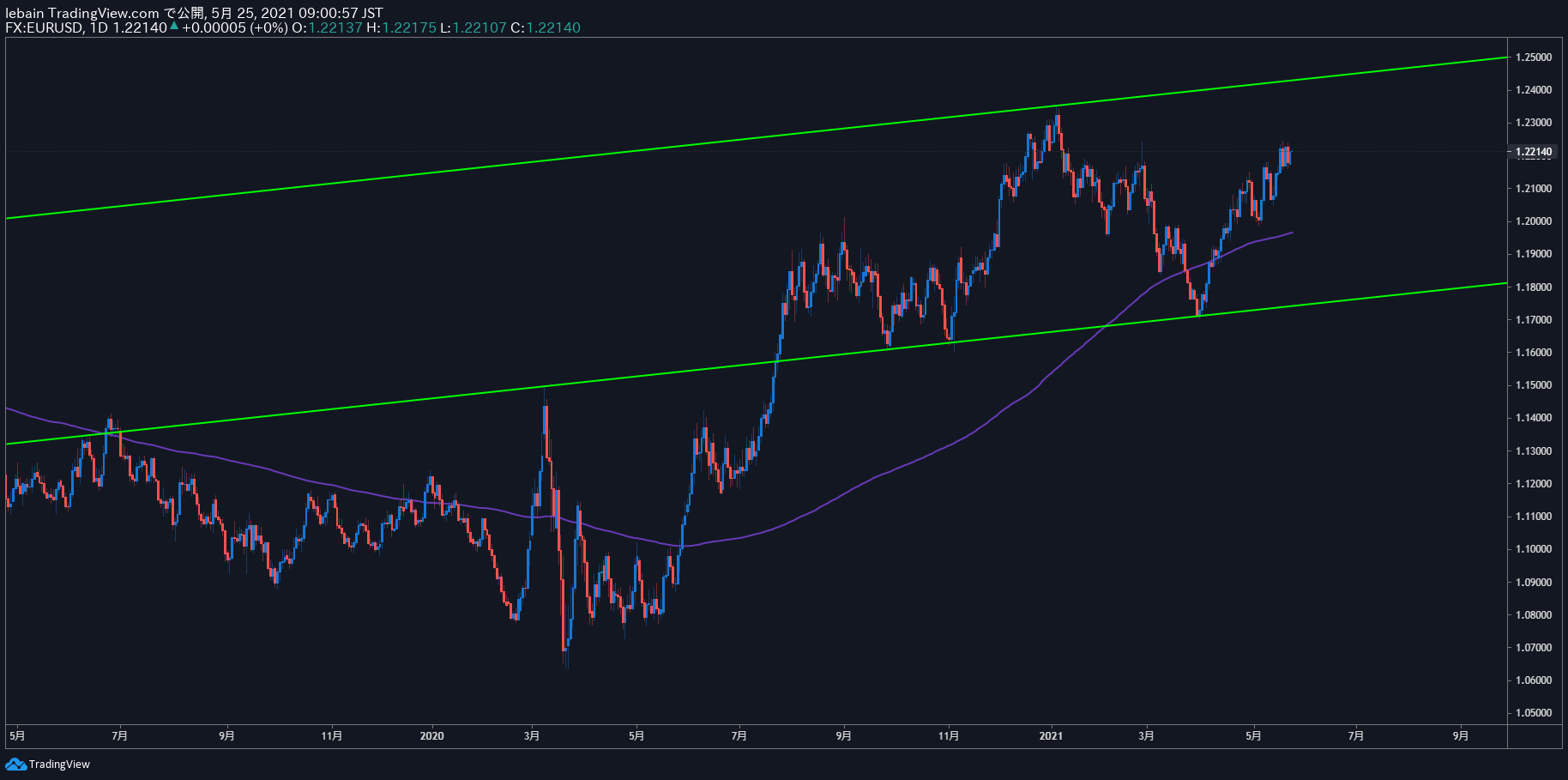Click the Low value 1.22107 in header
This screenshot has height=780, width=1568.
pos(479,27)
